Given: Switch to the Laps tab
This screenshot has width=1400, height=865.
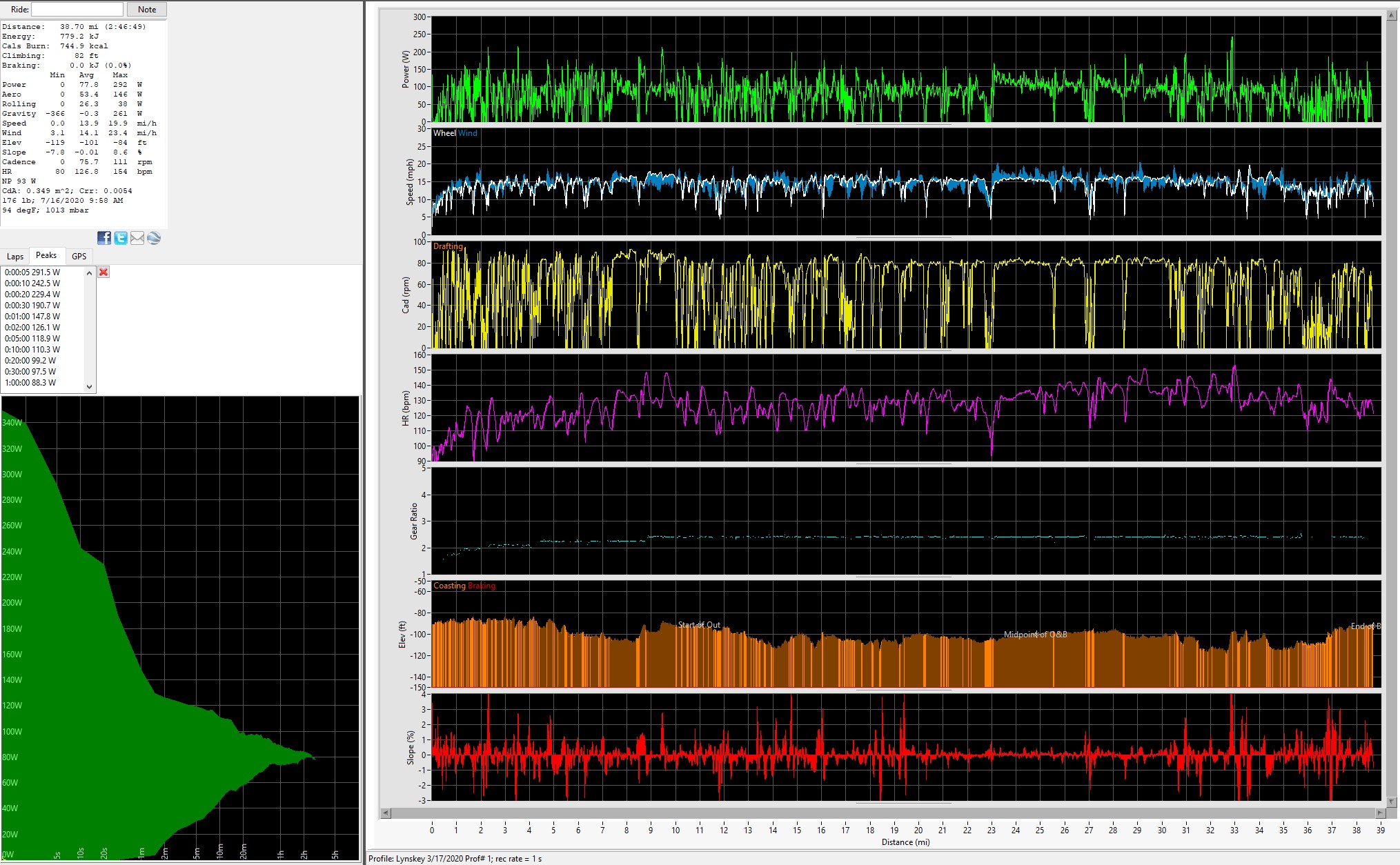Looking at the screenshot, I should click(x=15, y=257).
